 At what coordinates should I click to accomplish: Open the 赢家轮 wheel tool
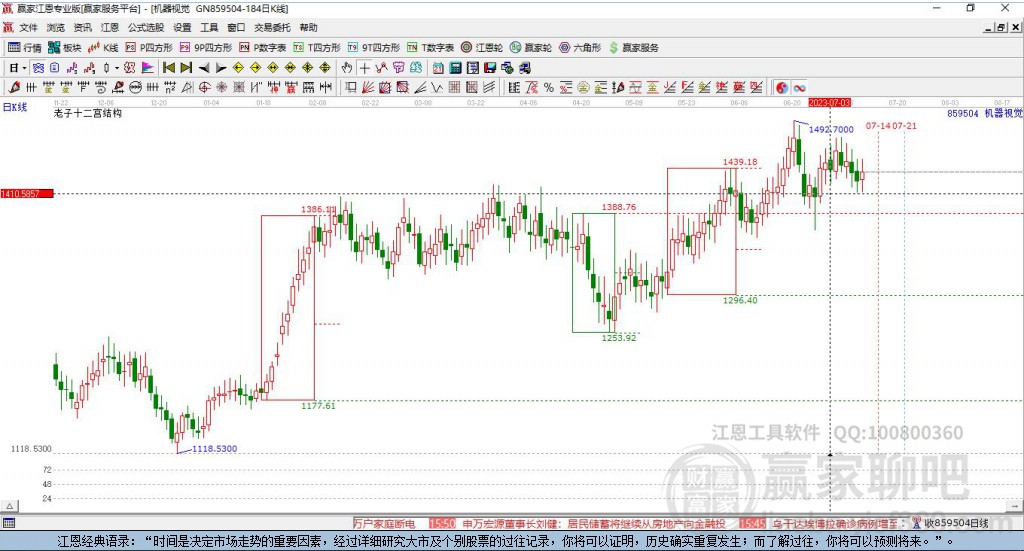click(x=531, y=48)
